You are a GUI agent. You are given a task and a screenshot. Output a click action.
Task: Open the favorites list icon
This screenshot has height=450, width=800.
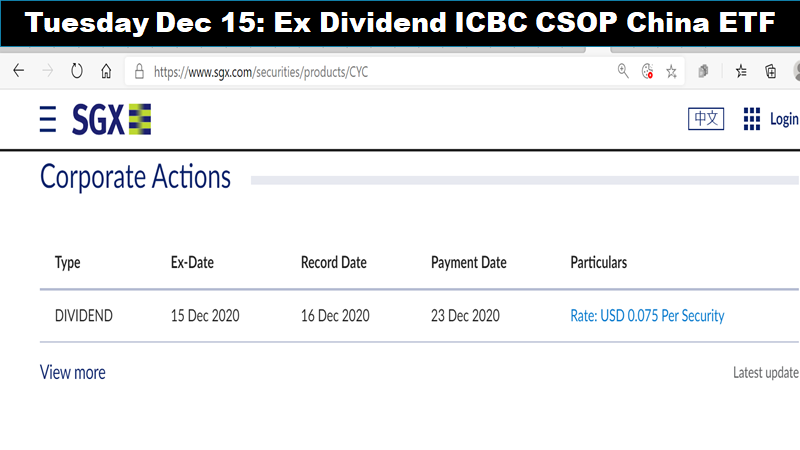click(x=741, y=71)
